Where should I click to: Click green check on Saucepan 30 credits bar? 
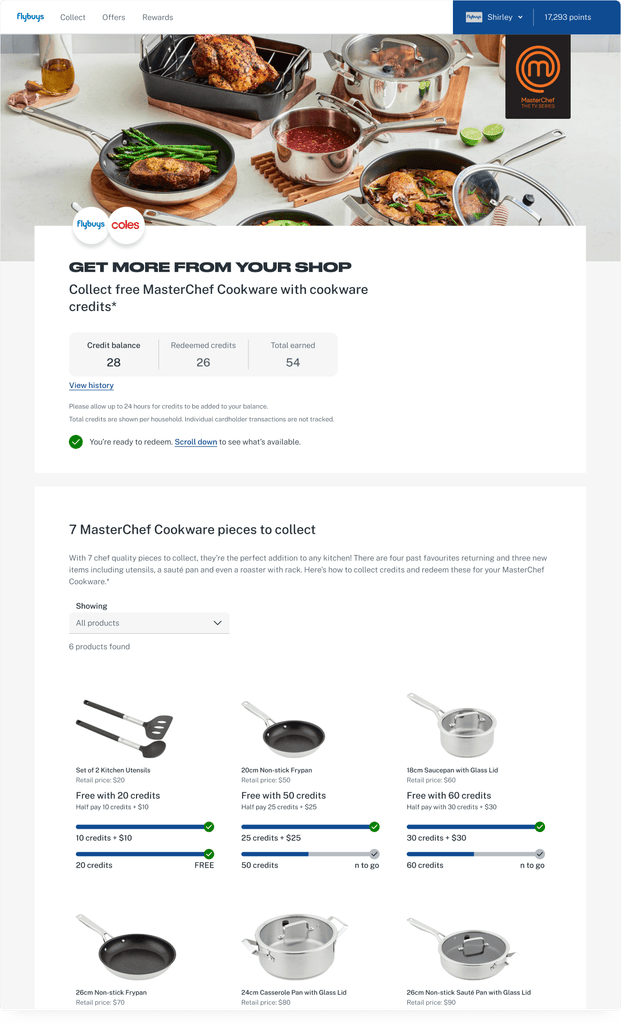point(540,827)
